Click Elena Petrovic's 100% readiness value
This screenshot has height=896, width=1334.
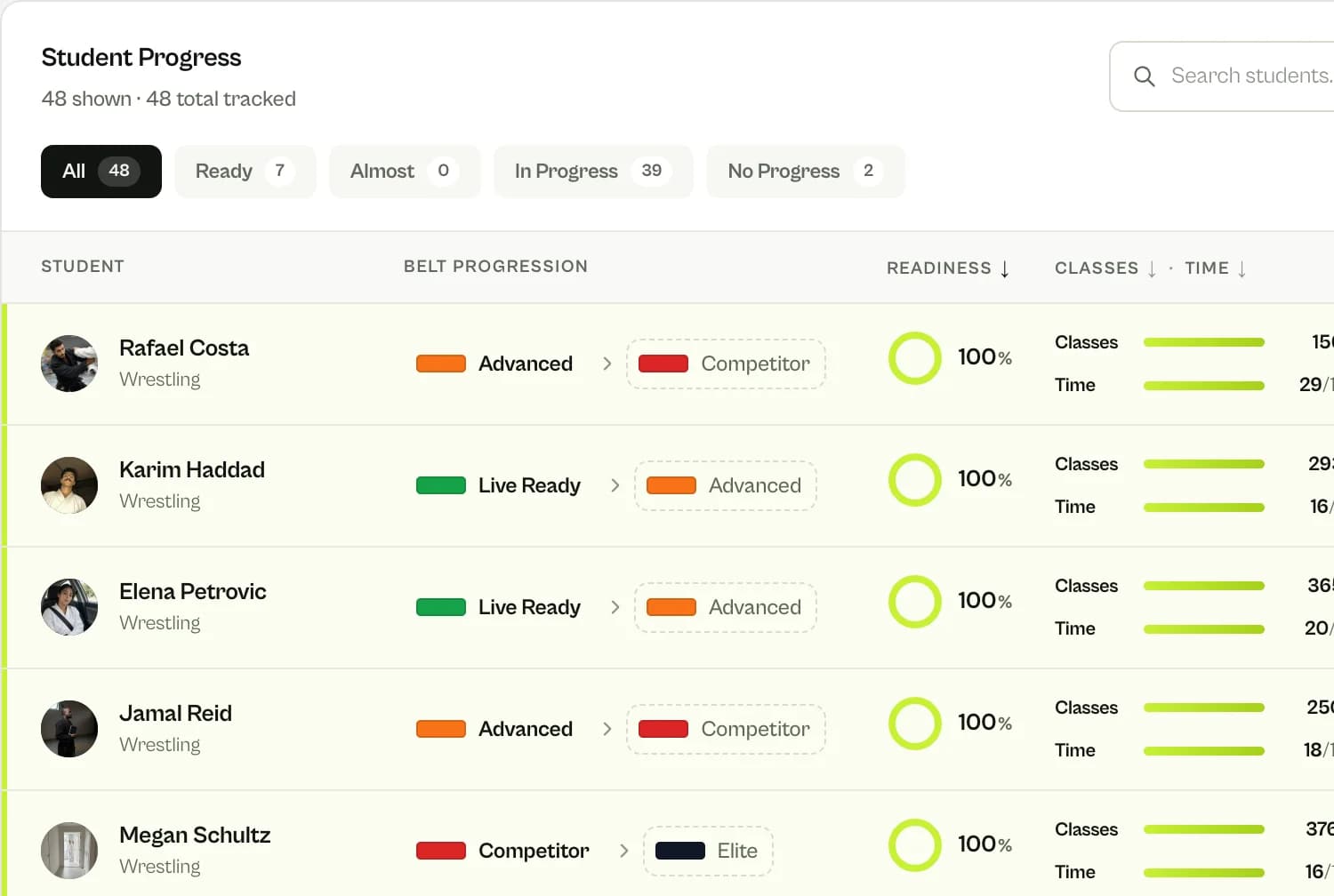click(984, 601)
